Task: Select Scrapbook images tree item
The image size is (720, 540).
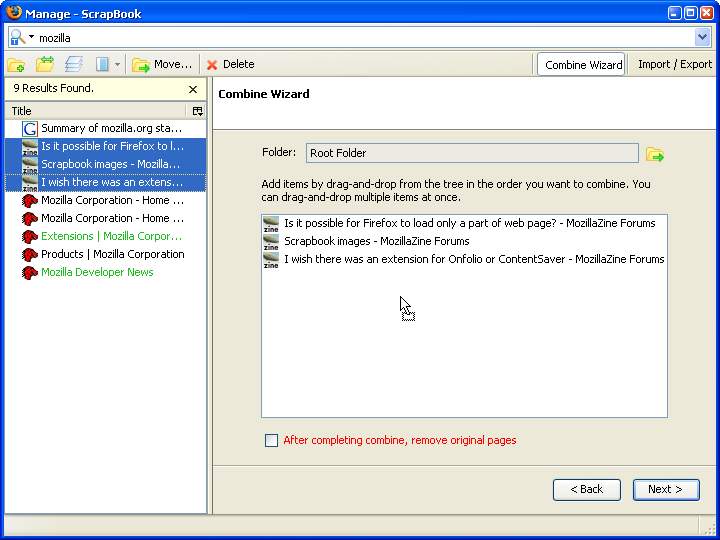Action: click(105, 164)
